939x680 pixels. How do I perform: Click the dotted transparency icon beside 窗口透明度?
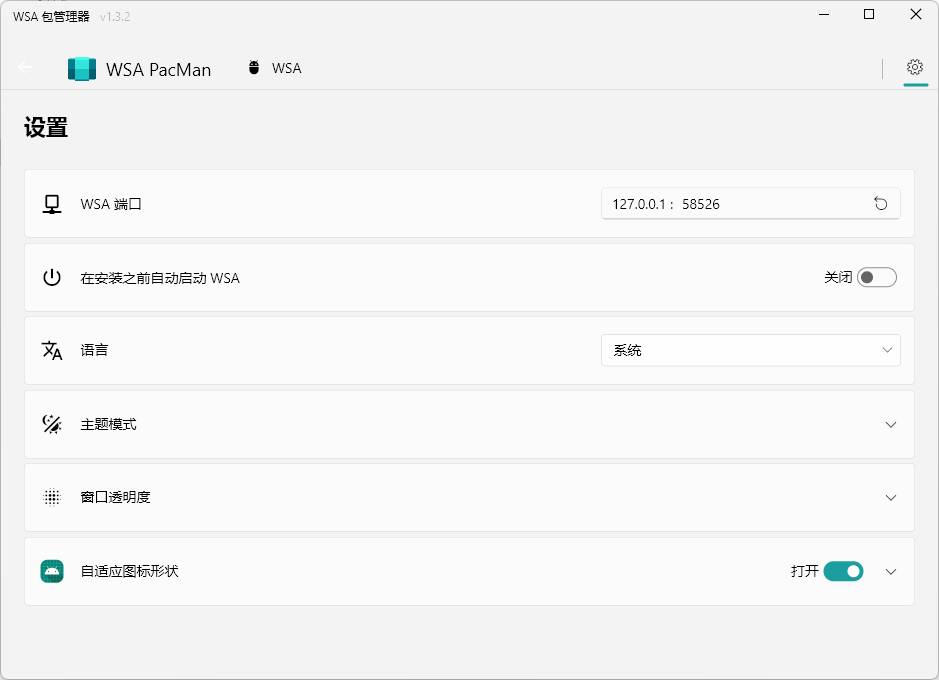coord(52,497)
